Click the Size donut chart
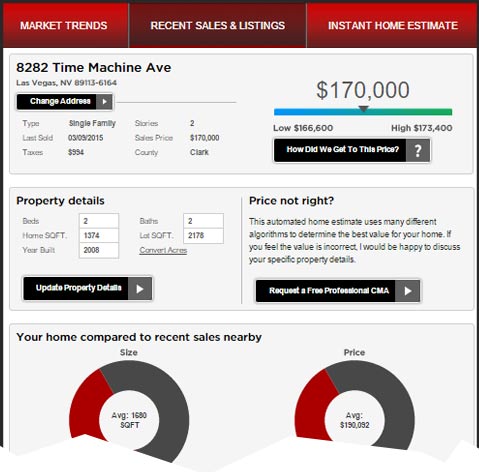Viewport: 479px width, 472px height. [129, 411]
